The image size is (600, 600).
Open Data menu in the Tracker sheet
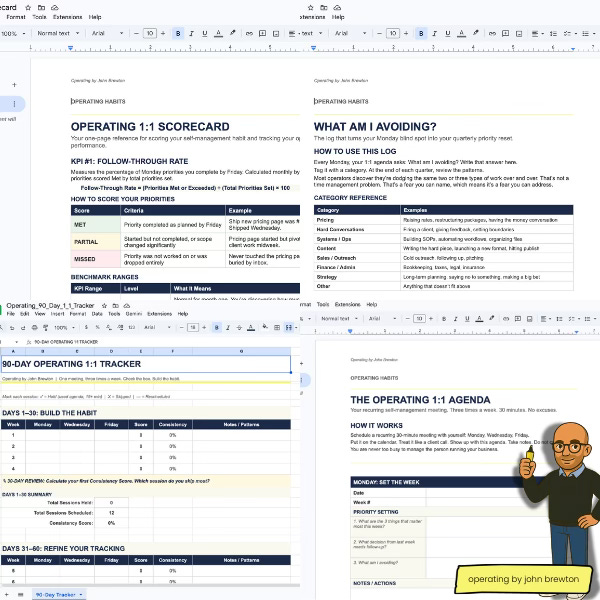coord(97,314)
